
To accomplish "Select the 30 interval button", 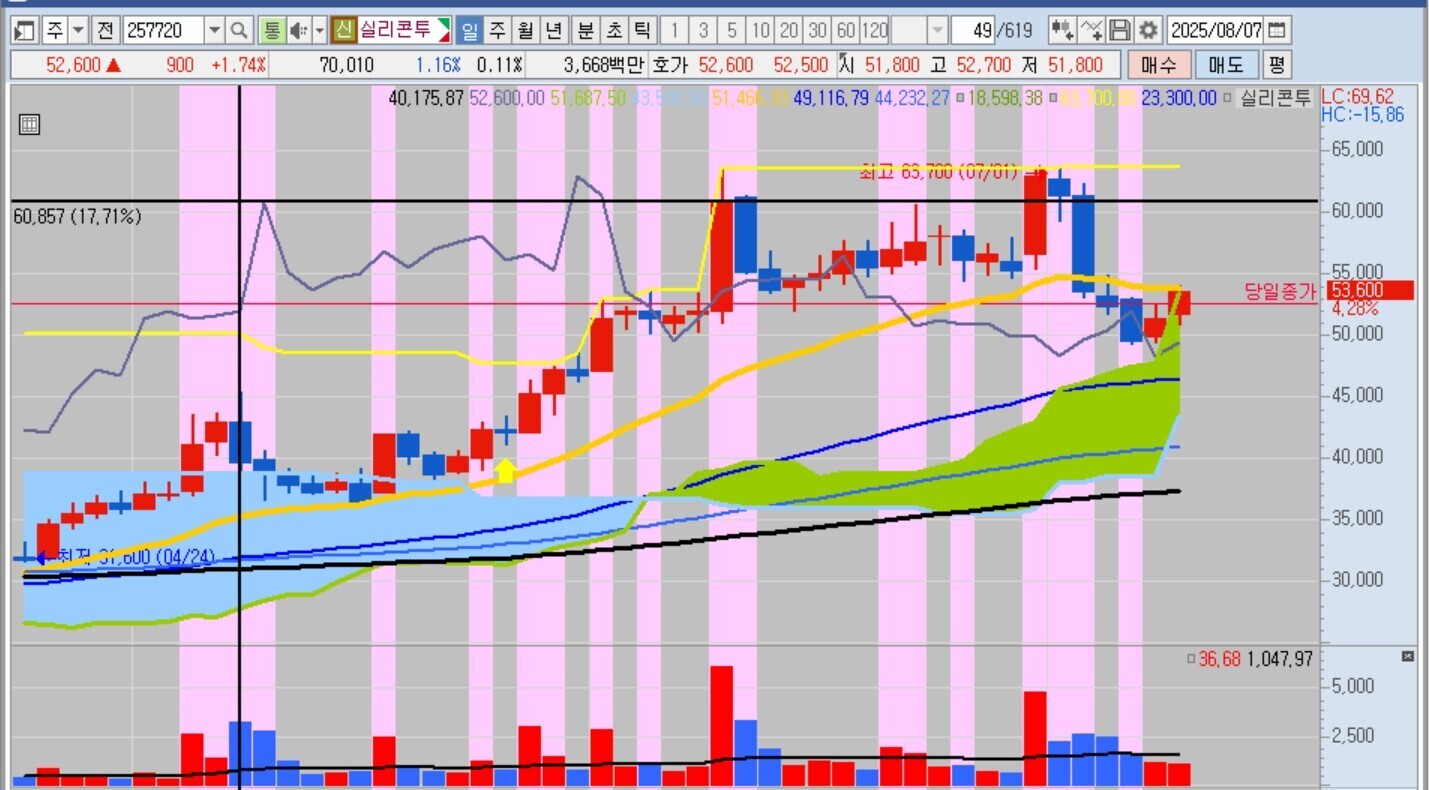I will (818, 30).
